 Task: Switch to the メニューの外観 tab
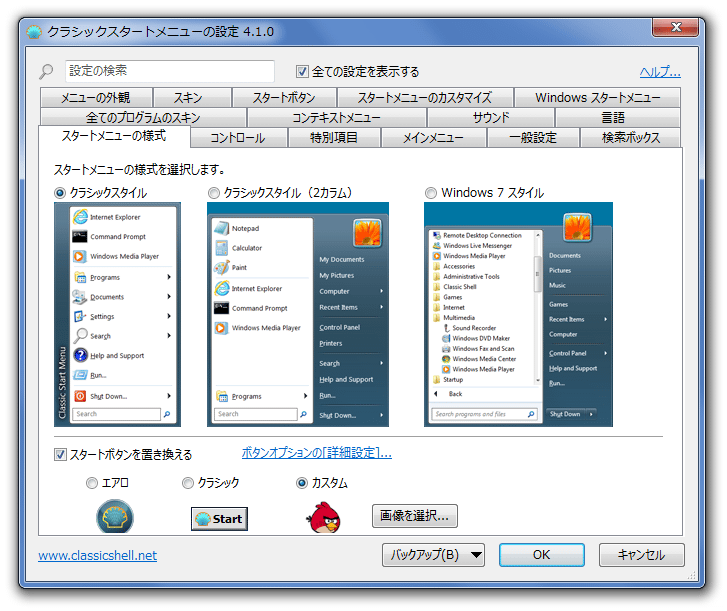click(x=96, y=97)
